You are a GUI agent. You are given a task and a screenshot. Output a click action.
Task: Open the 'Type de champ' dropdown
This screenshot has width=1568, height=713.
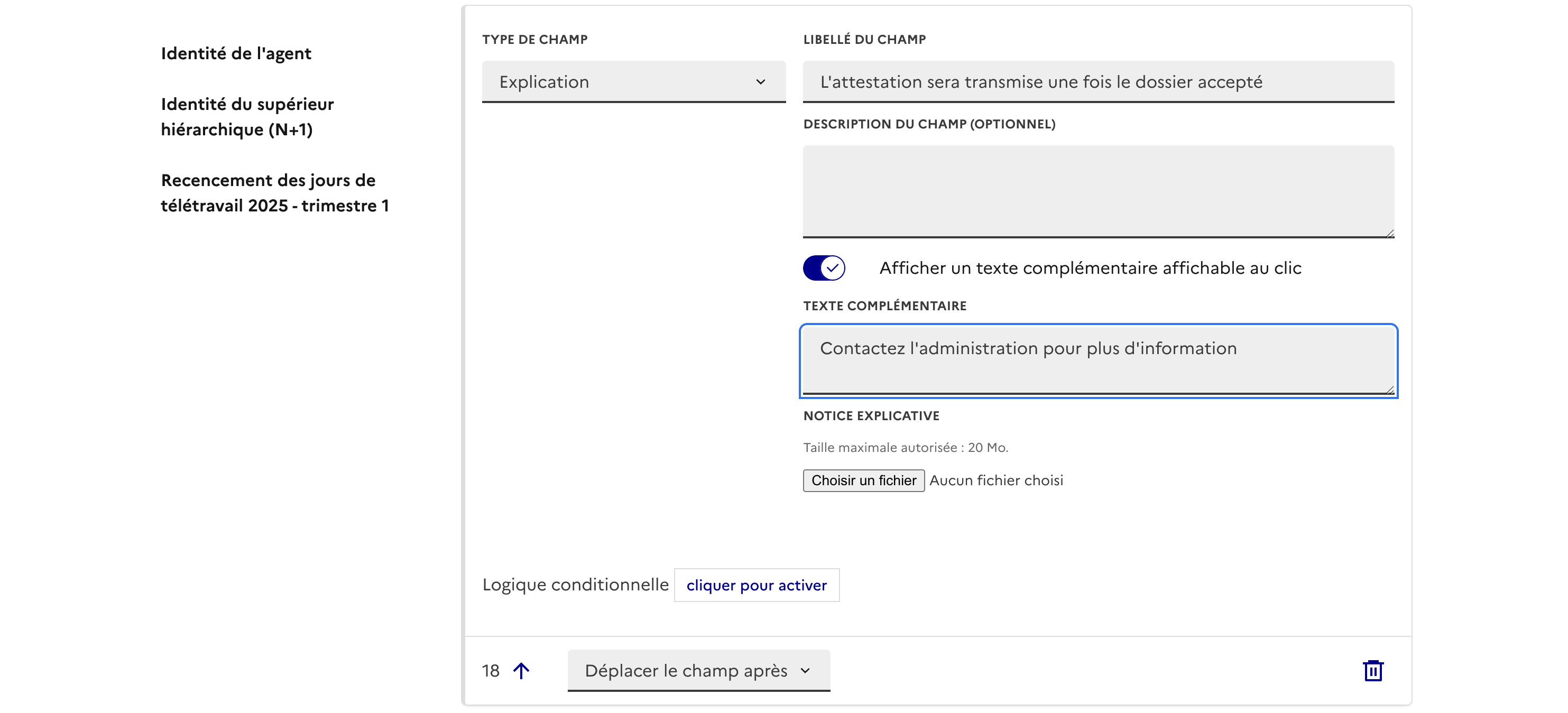pyautogui.click(x=633, y=82)
